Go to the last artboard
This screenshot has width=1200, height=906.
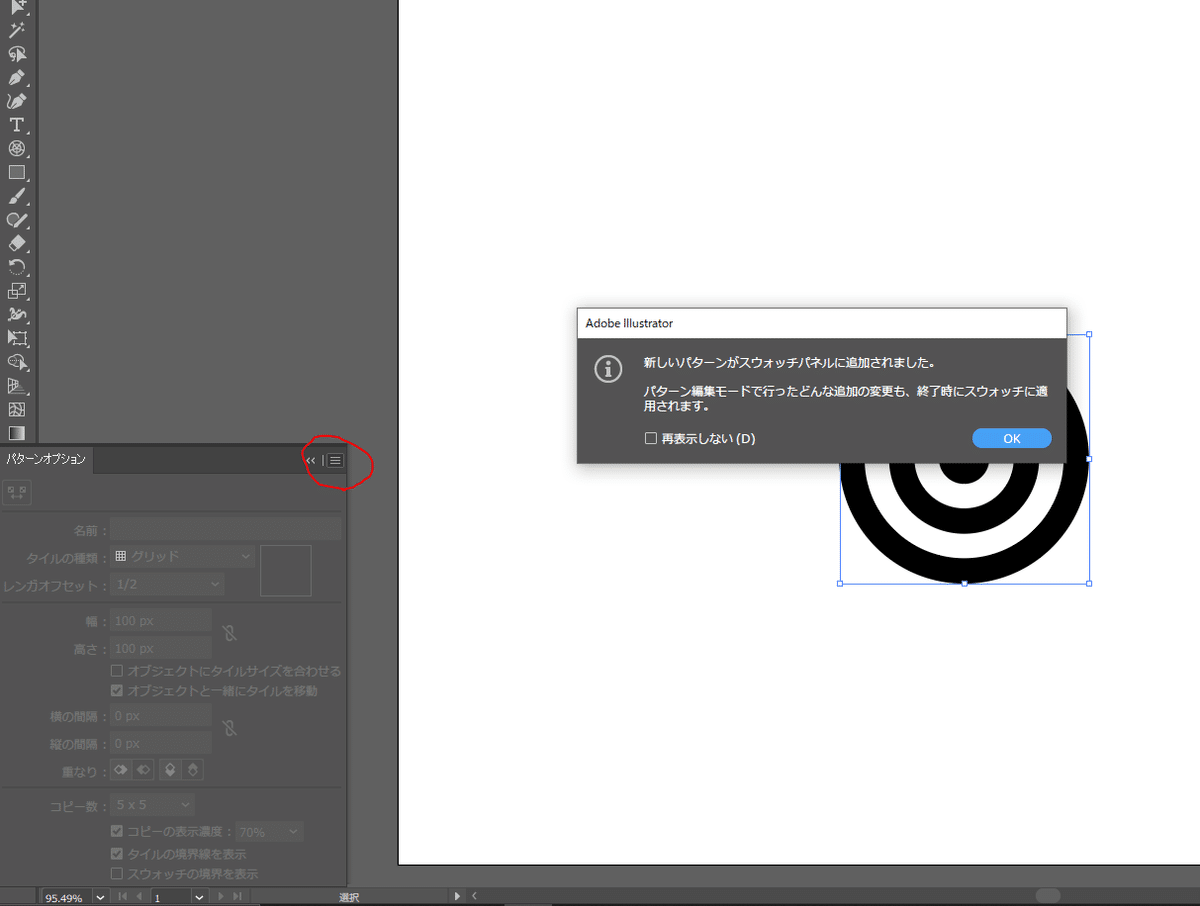(x=237, y=897)
